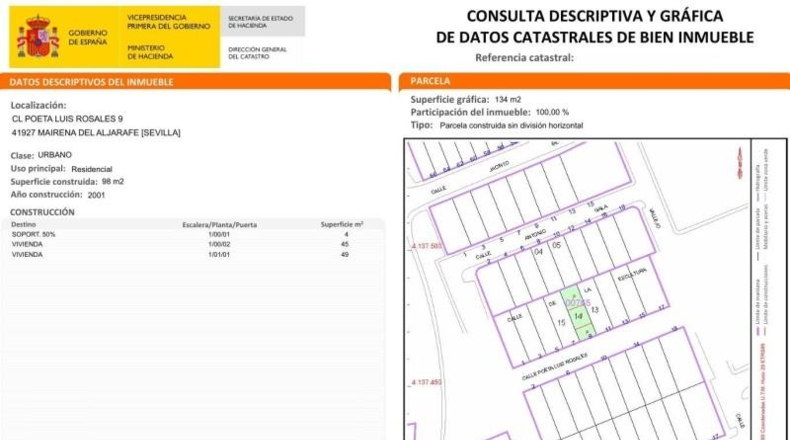Screen dimensions: 790x440
Task: Click the surface value '45'
Action: pyautogui.click(x=345, y=244)
